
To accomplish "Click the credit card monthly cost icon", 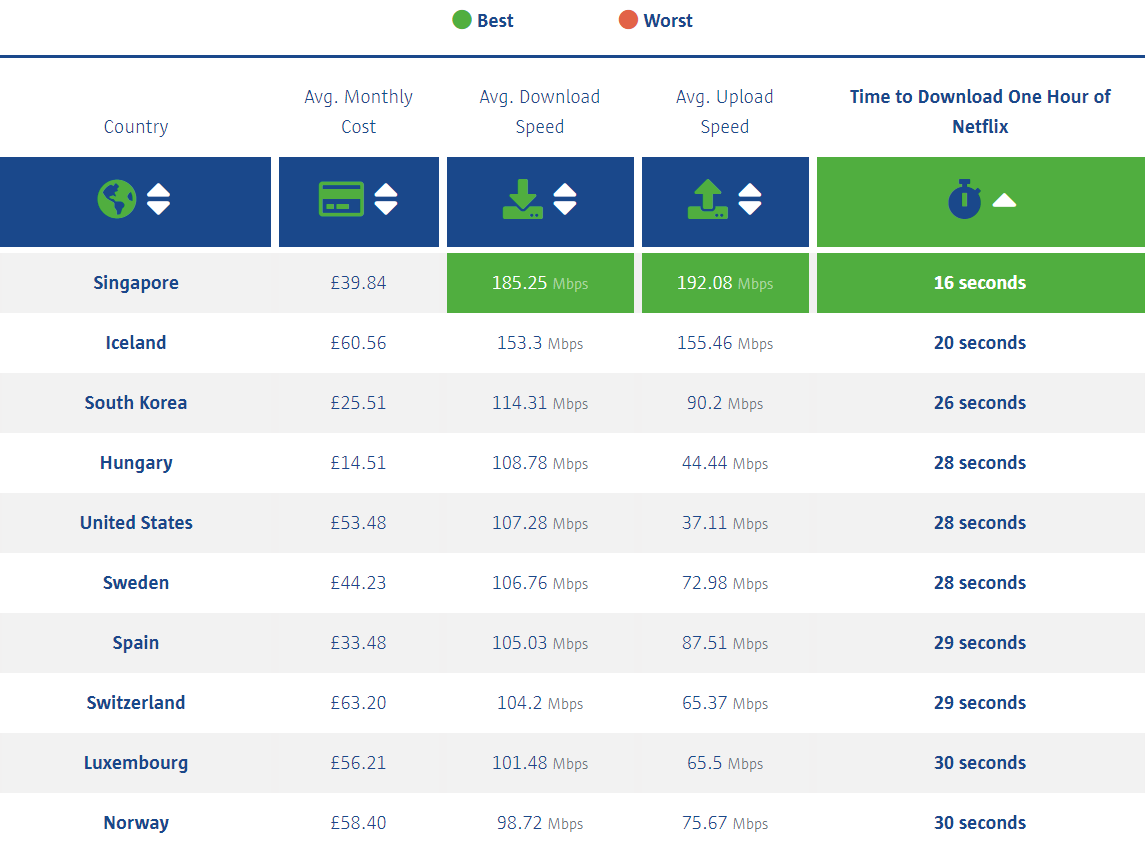I will pyautogui.click(x=341, y=200).
